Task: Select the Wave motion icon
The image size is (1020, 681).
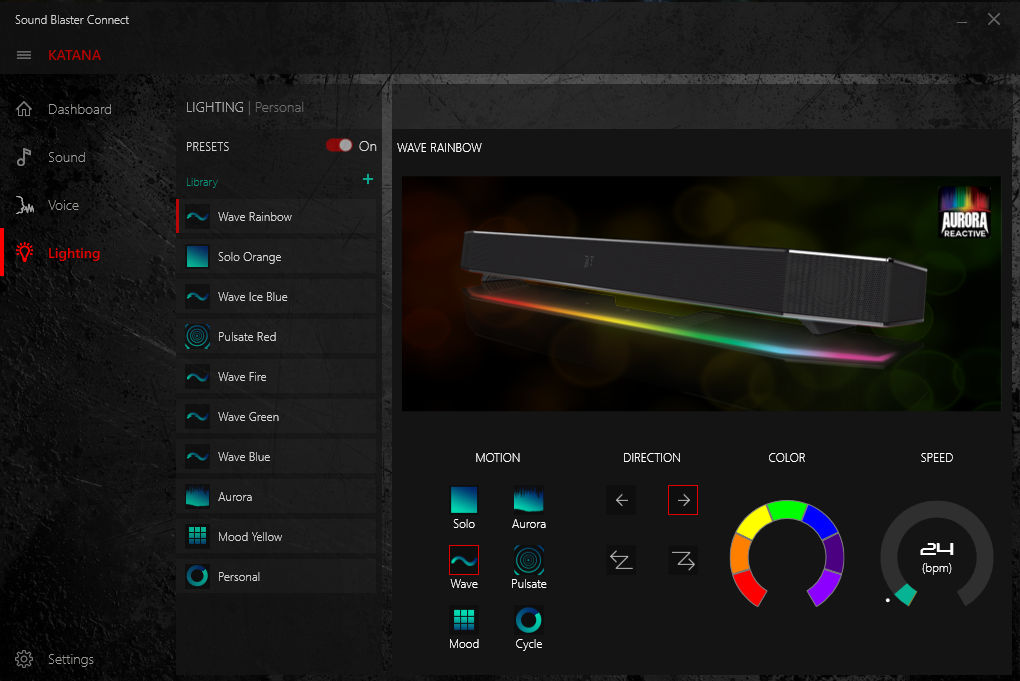Action: coord(464,560)
